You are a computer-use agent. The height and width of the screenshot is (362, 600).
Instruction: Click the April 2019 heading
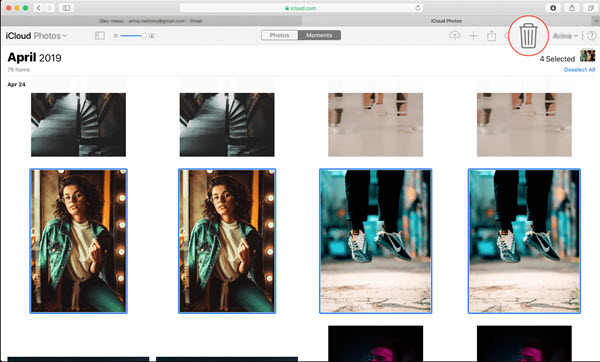[x=34, y=57]
